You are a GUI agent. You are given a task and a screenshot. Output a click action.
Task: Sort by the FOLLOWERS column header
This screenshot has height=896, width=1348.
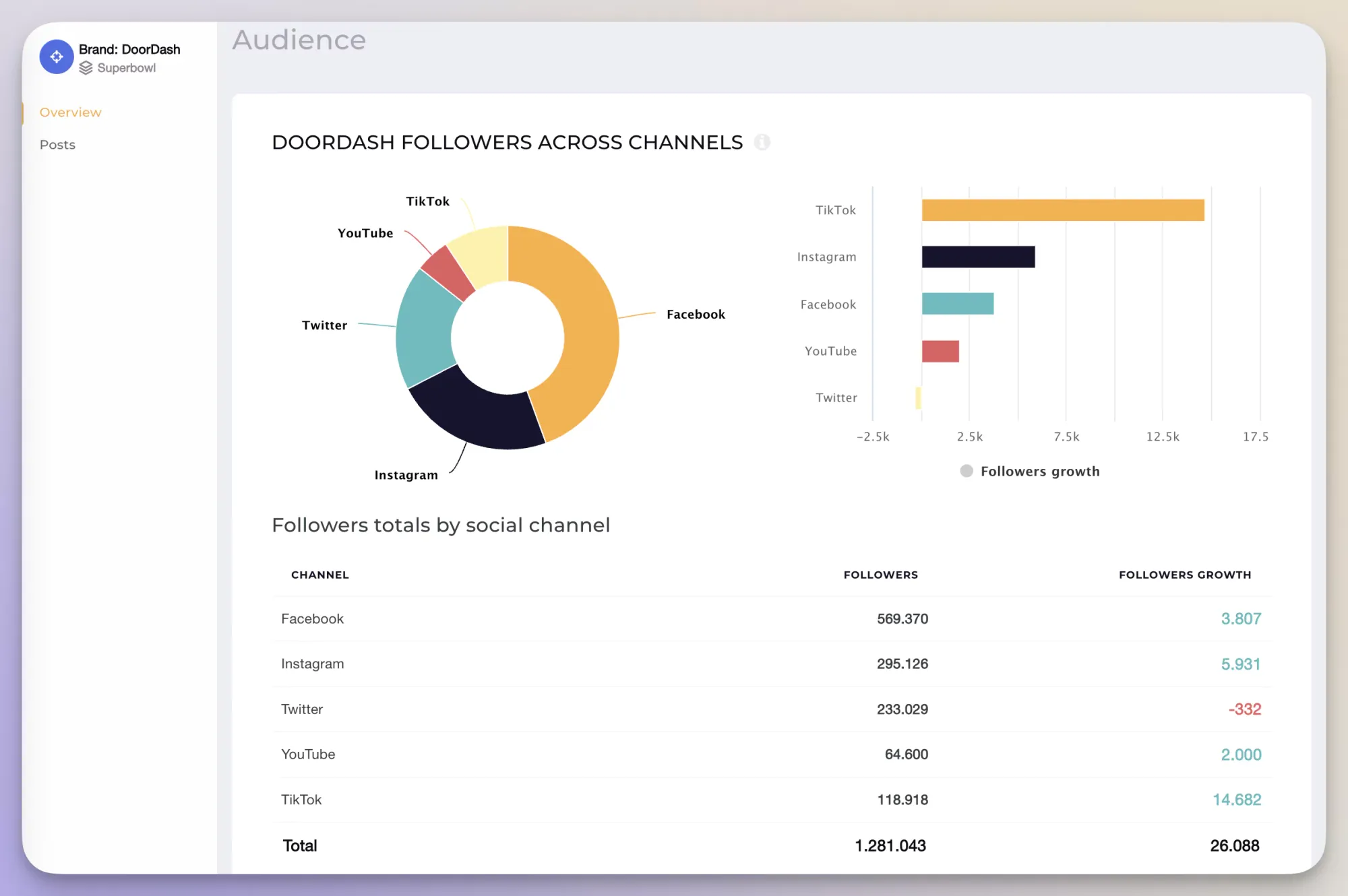[x=881, y=575]
